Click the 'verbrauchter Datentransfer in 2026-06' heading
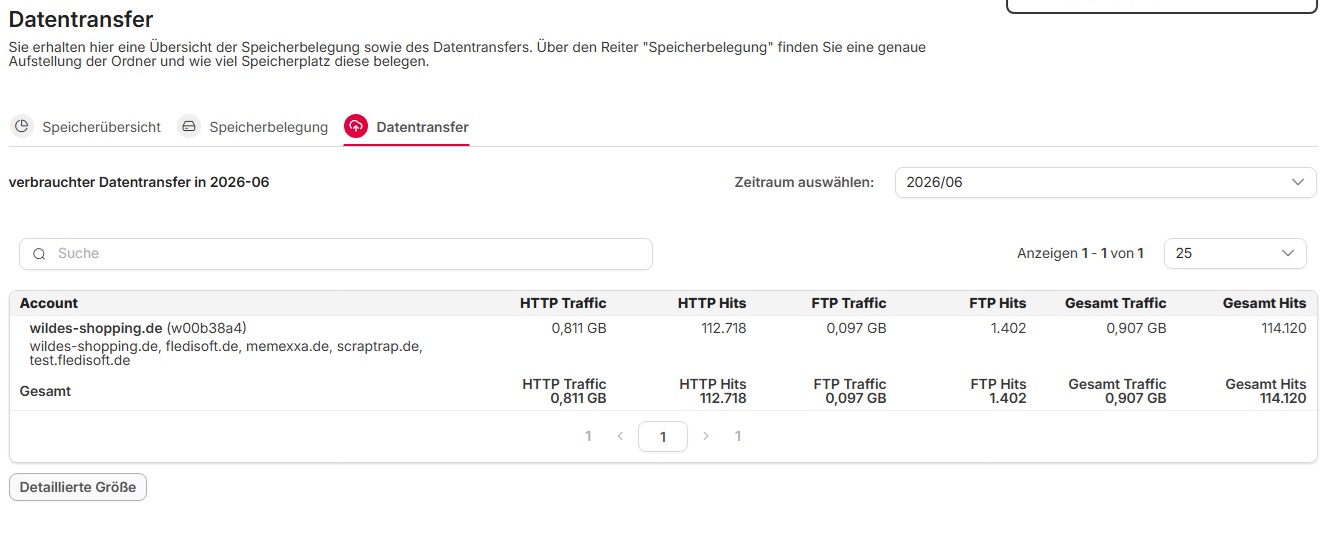This screenshot has width=1330, height=550. [x=139, y=182]
